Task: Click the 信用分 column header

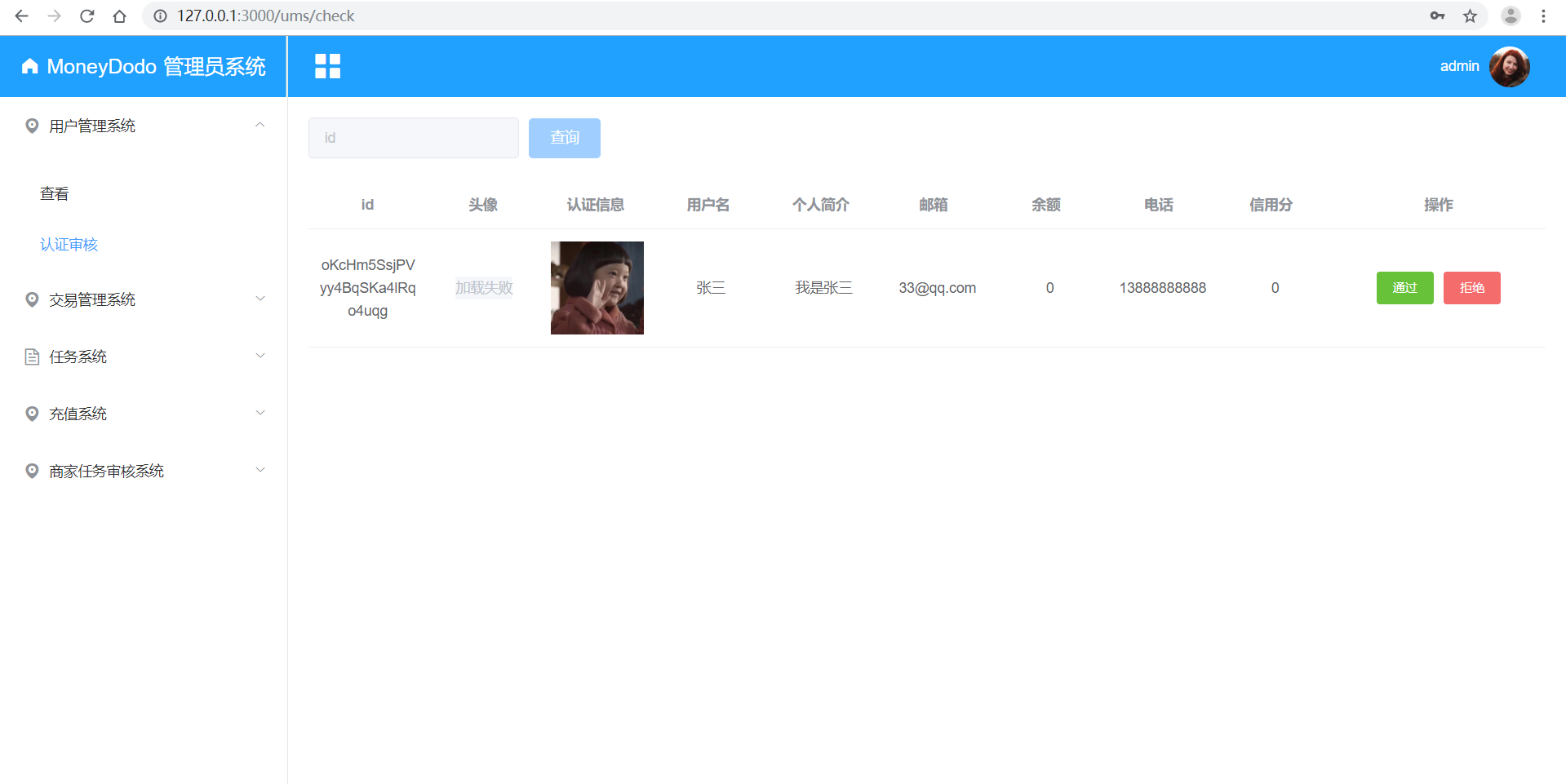Action: click(x=1271, y=205)
